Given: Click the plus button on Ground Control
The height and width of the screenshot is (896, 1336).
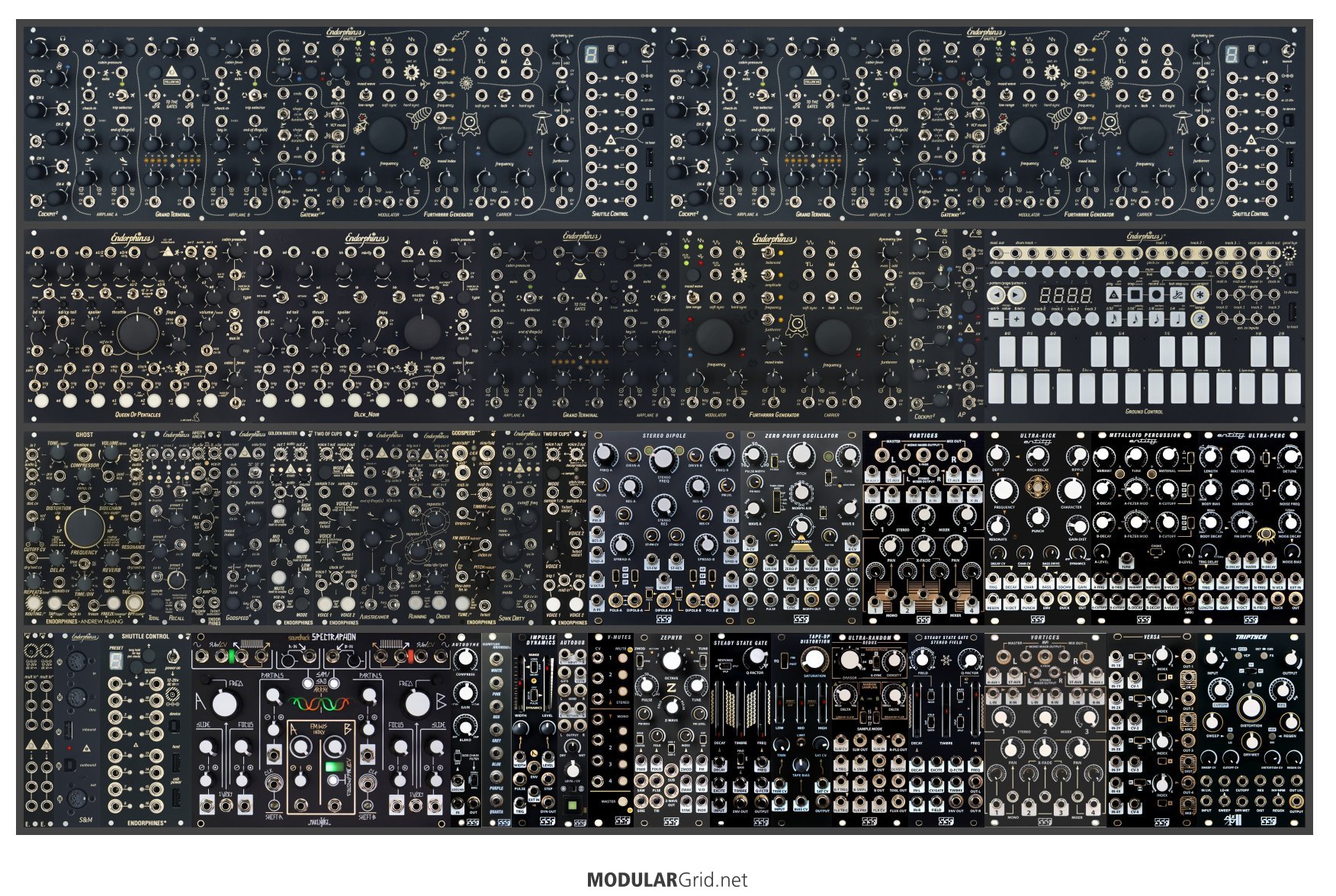Looking at the screenshot, I should click(1016, 318).
